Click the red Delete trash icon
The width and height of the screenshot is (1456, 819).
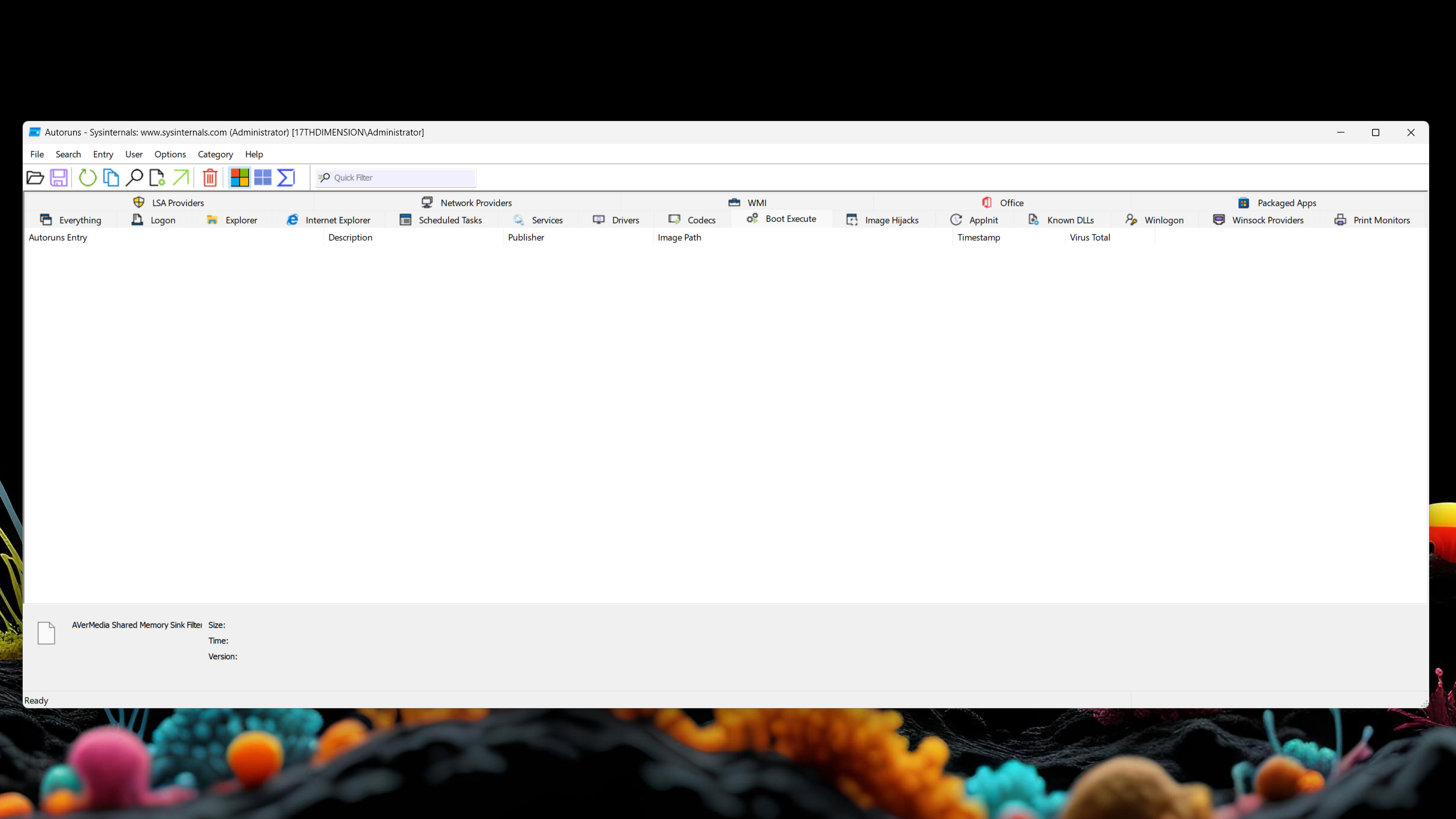coord(210,177)
